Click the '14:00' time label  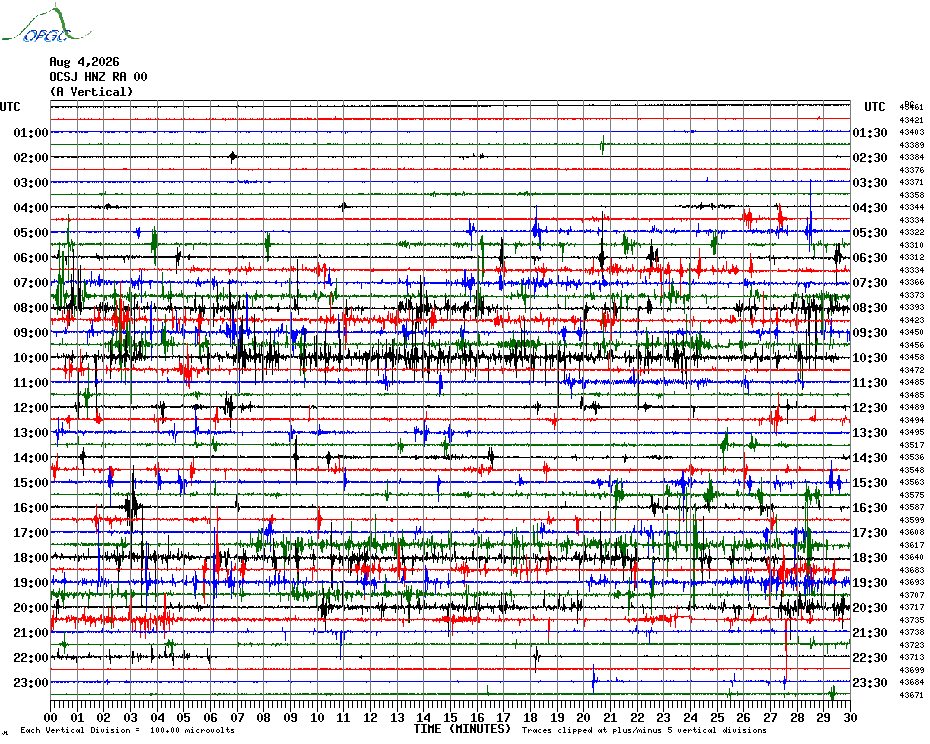click(x=31, y=457)
